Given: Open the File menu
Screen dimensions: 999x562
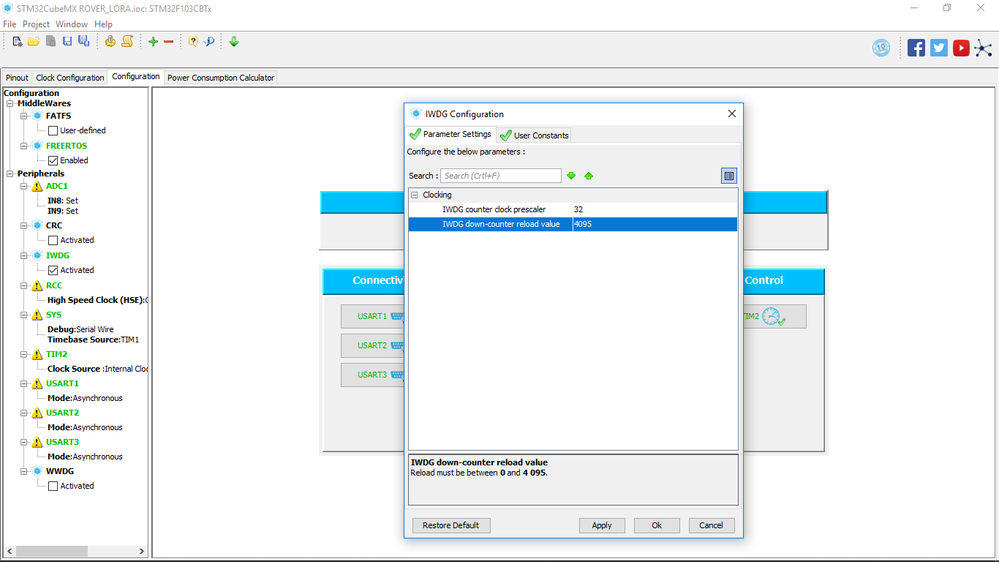Looking at the screenshot, I should point(10,24).
